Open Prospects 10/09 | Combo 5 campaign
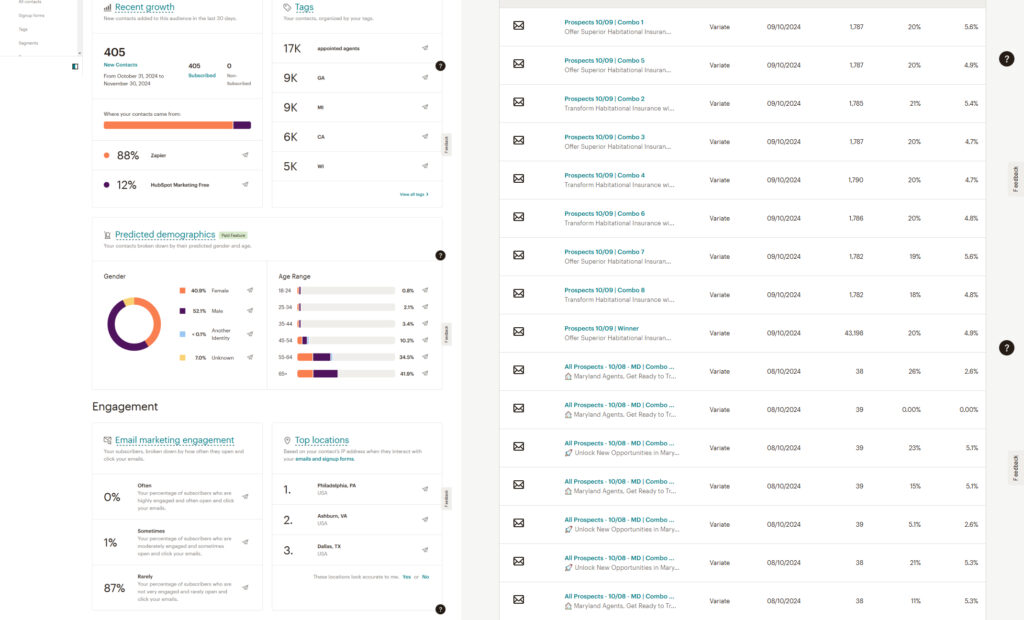 click(x=604, y=60)
